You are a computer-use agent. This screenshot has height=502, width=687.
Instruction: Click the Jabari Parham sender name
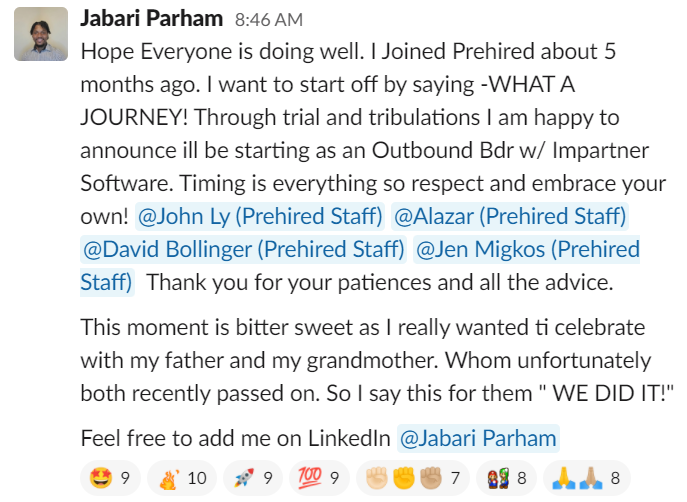click(x=150, y=19)
